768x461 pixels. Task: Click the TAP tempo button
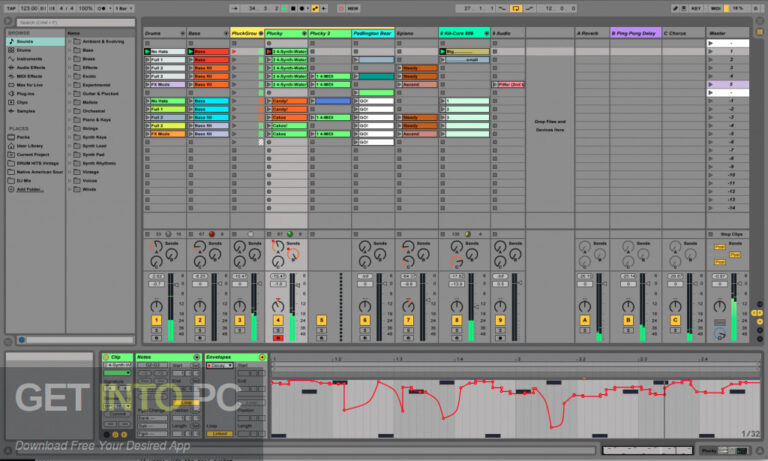tap(11, 8)
